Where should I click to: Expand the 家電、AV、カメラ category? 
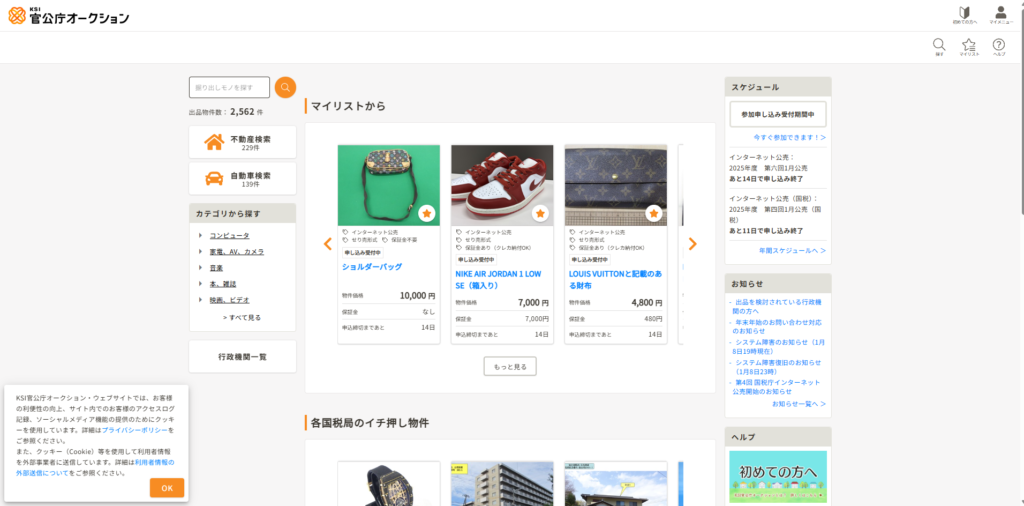pyautogui.click(x=236, y=251)
